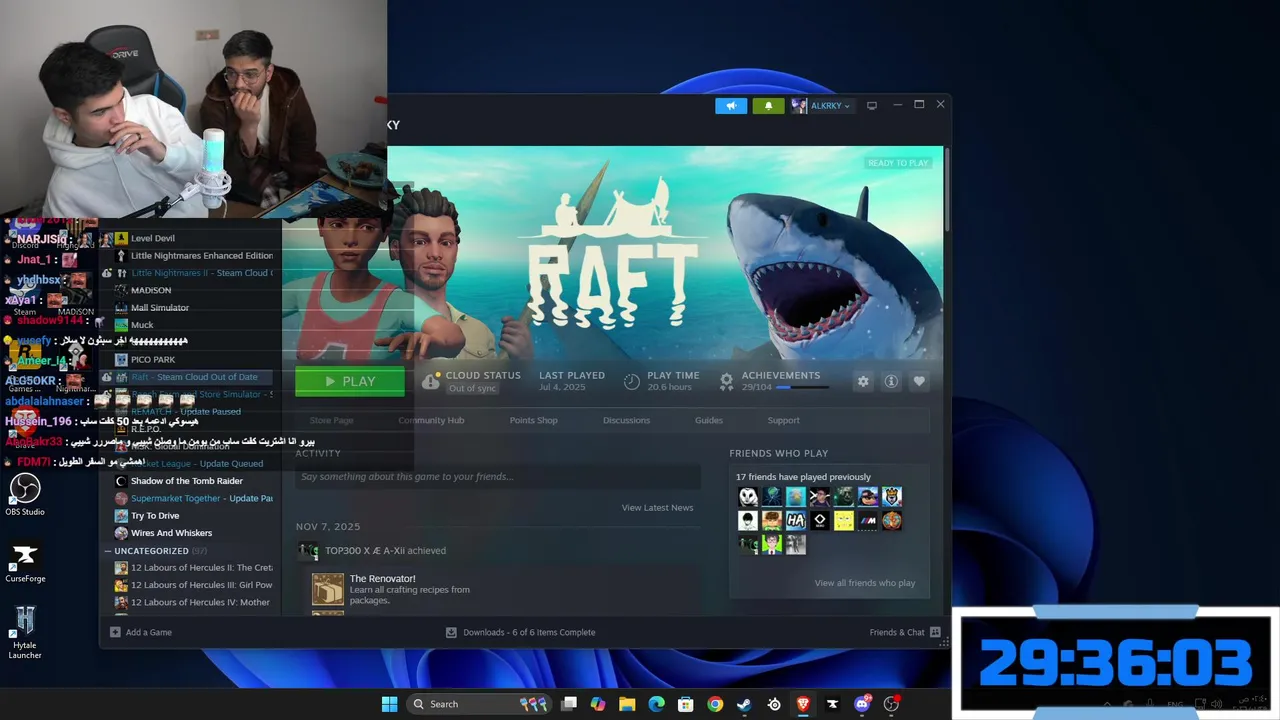Click the achievements progress bar
1280x720 pixels.
802,387
